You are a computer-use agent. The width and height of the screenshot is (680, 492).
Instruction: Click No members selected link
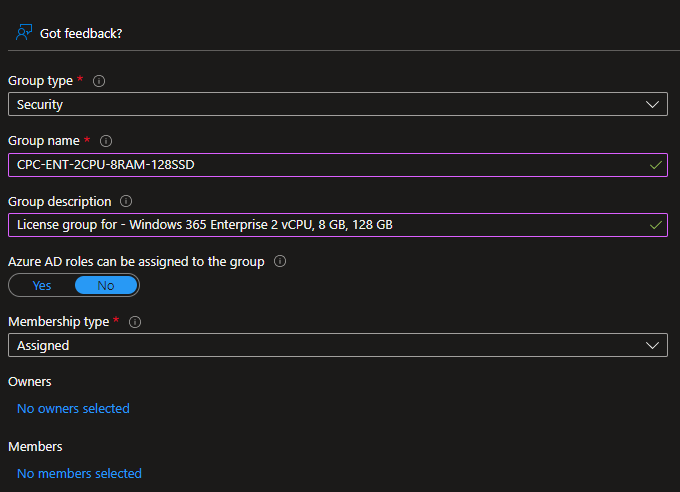[x=79, y=473]
